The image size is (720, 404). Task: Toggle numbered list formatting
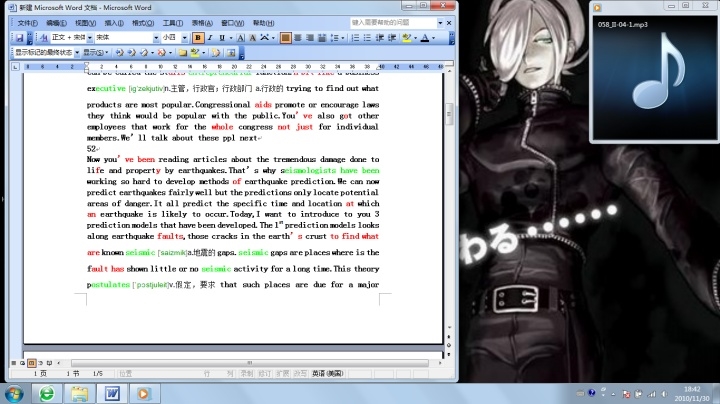pos(355,38)
